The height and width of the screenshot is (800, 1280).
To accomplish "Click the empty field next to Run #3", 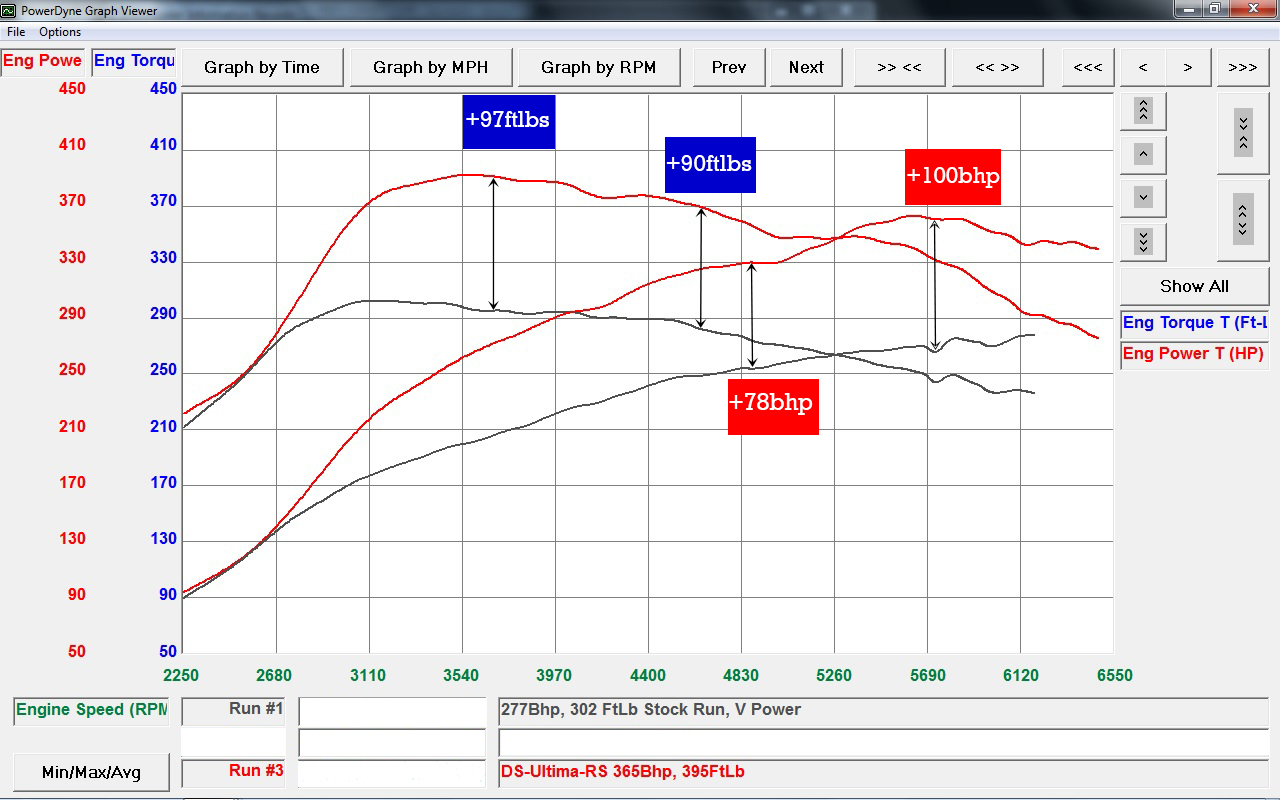I will coord(392,772).
